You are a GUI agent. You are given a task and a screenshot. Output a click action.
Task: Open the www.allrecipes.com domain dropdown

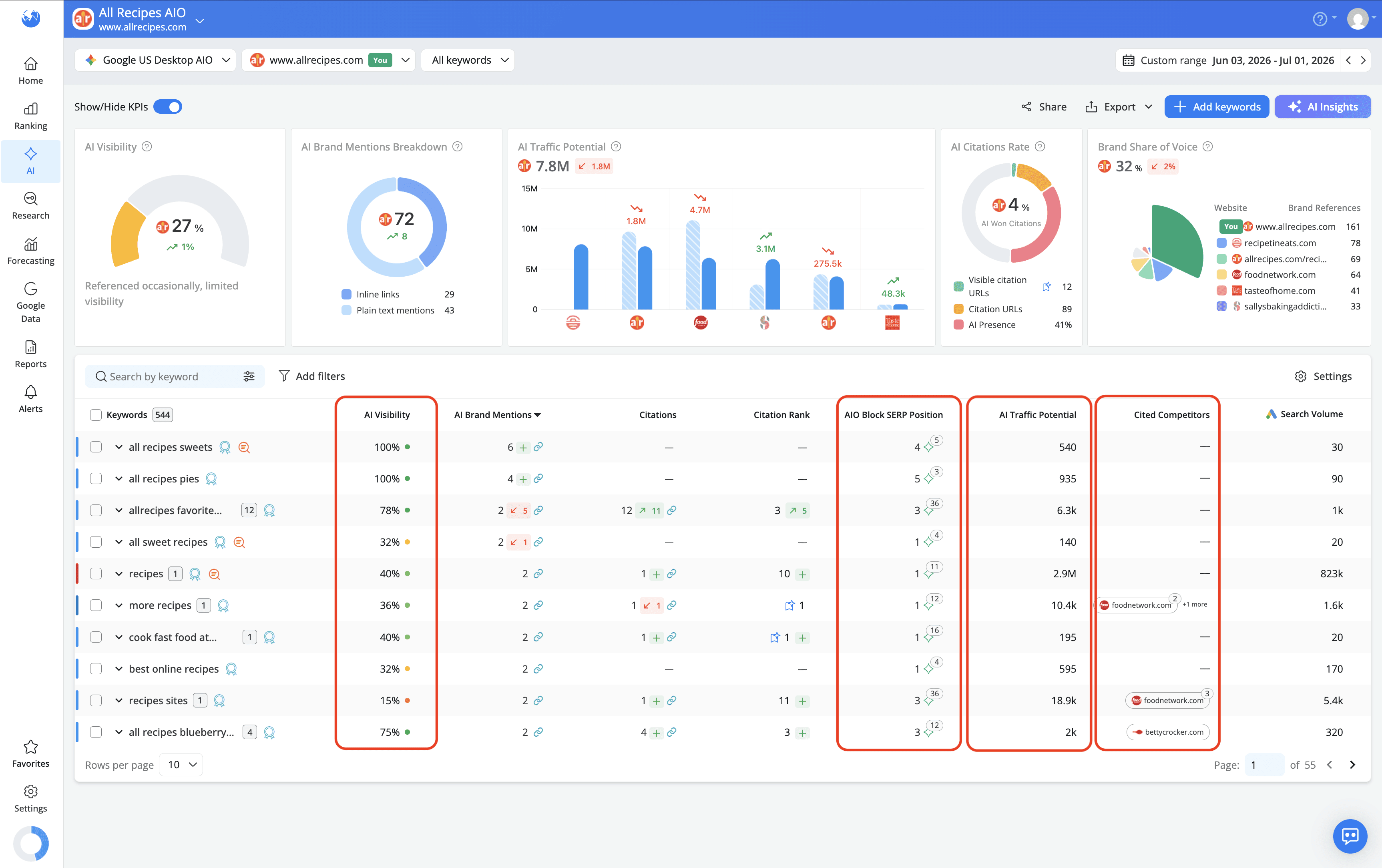click(x=328, y=60)
